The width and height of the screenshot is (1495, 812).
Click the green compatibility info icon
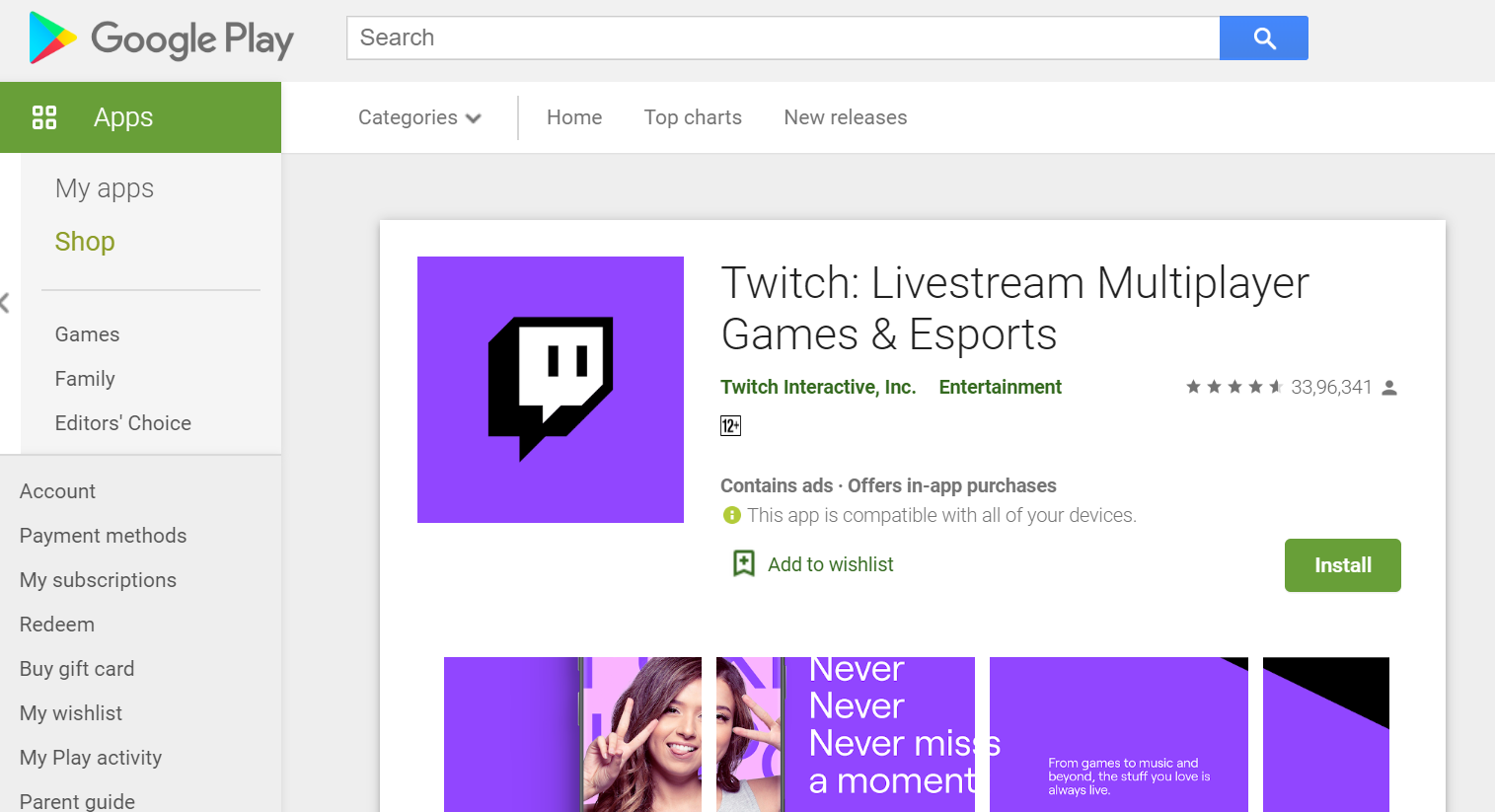point(731,515)
